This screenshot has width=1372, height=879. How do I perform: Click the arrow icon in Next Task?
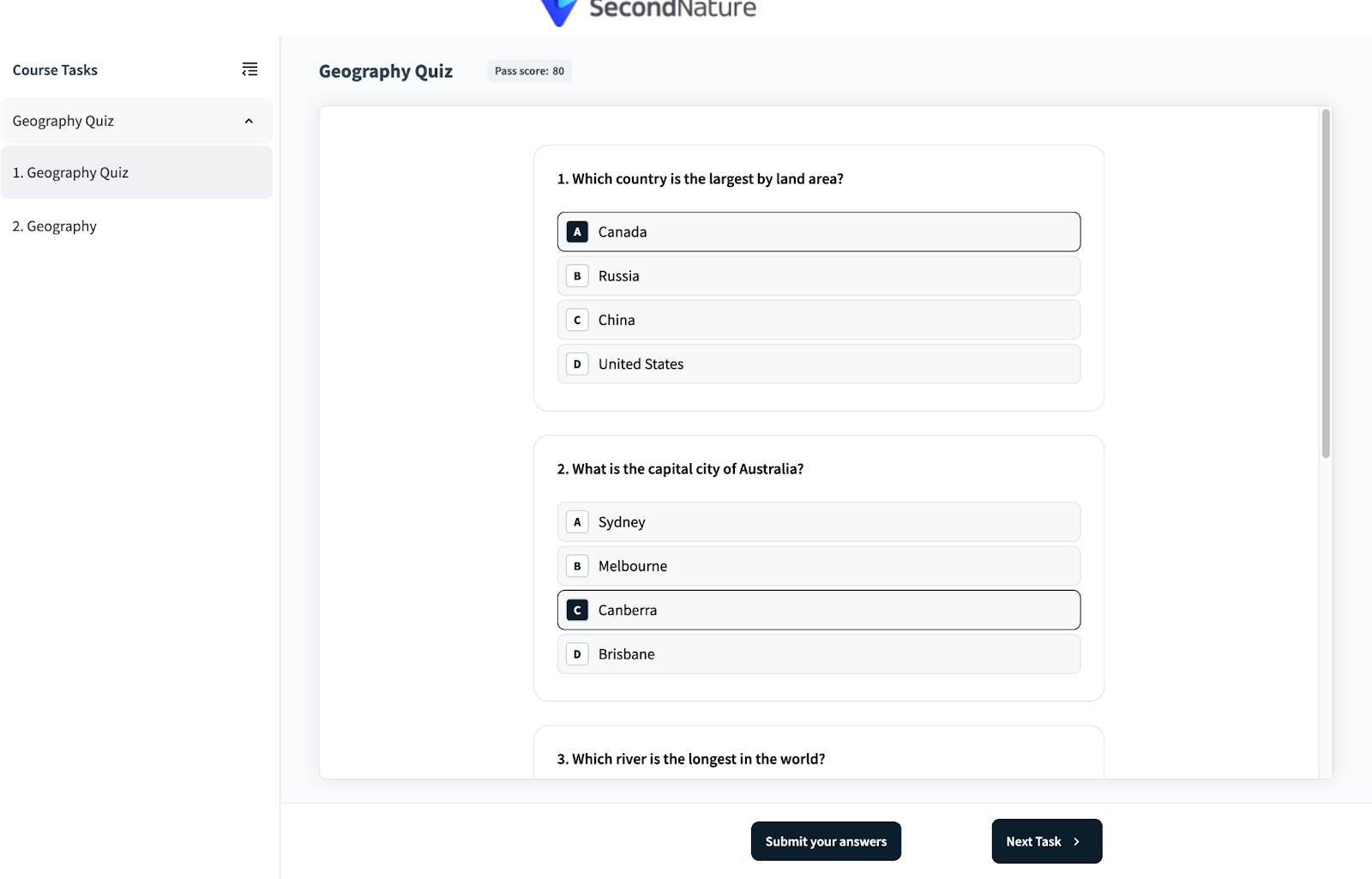tap(1077, 842)
